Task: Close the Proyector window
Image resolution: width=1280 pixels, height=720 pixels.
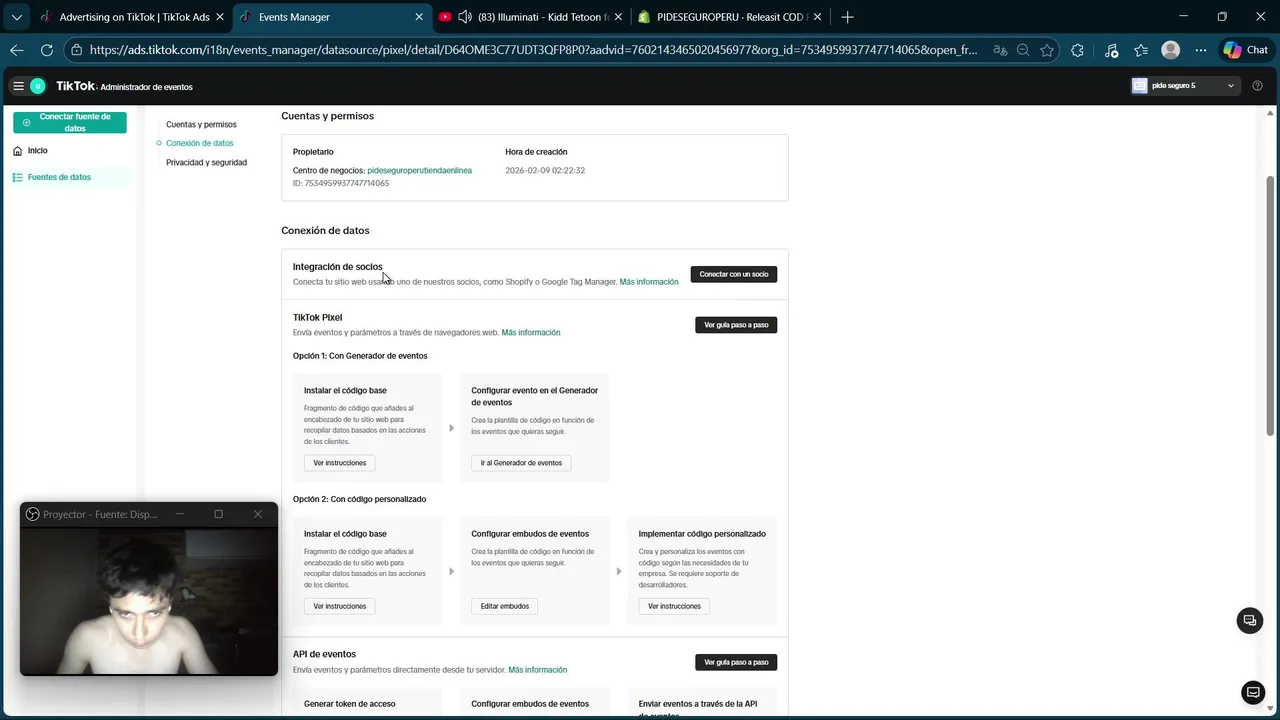Action: pos(258,514)
